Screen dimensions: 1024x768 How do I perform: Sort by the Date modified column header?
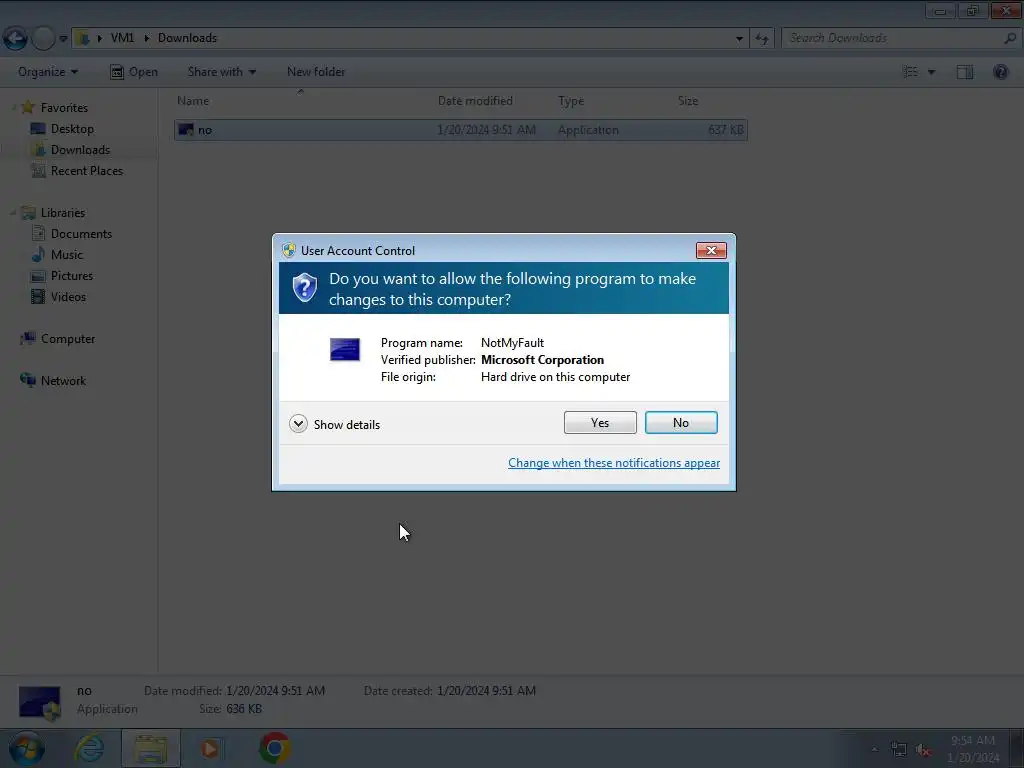click(x=475, y=101)
